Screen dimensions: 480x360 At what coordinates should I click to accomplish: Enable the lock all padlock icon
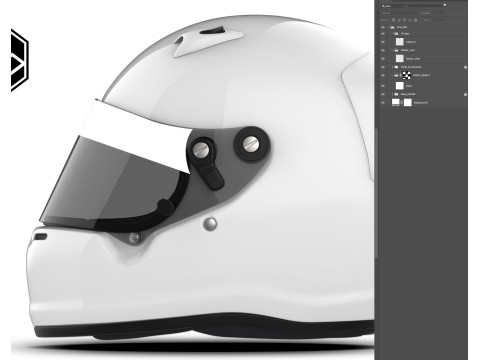[x=415, y=20]
